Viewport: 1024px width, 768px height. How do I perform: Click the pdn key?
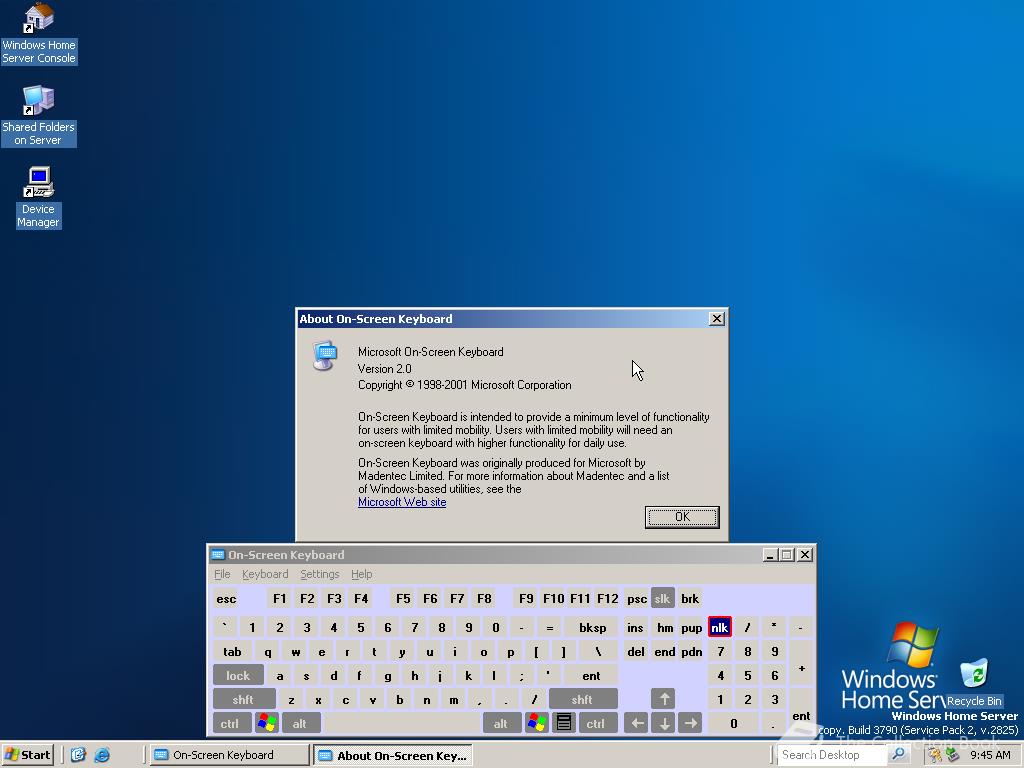click(691, 651)
